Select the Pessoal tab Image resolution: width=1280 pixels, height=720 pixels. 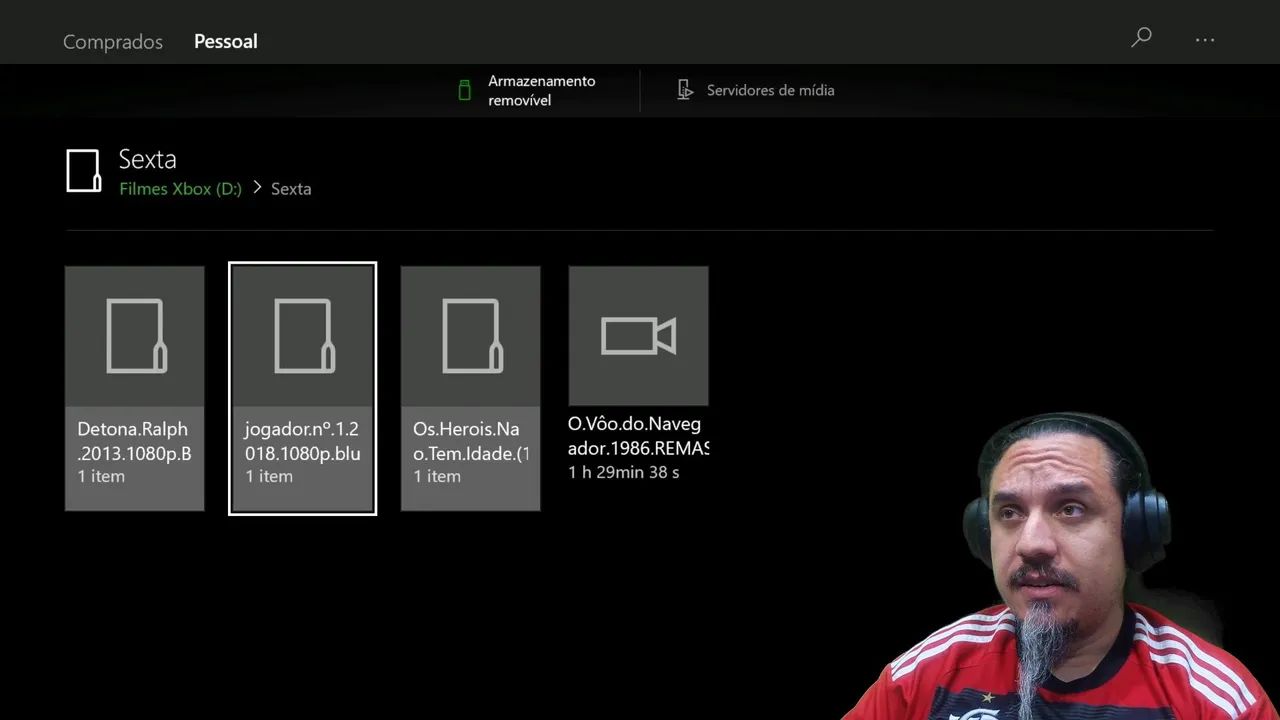pyautogui.click(x=226, y=41)
